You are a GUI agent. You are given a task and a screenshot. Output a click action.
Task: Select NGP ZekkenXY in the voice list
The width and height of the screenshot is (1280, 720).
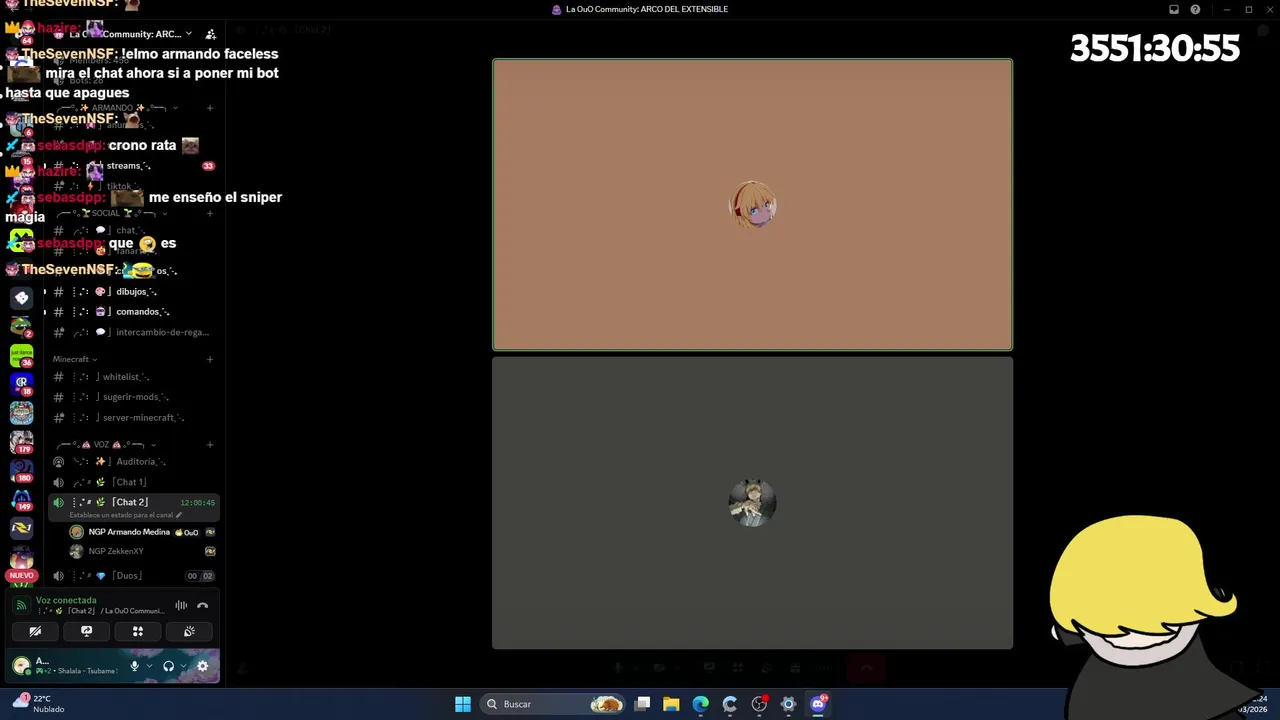[141, 551]
